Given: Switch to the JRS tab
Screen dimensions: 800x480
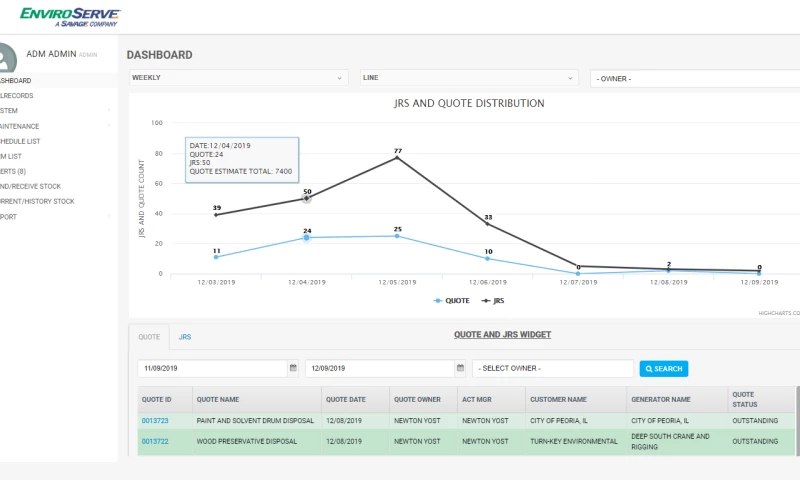Looking at the screenshot, I should (x=185, y=337).
